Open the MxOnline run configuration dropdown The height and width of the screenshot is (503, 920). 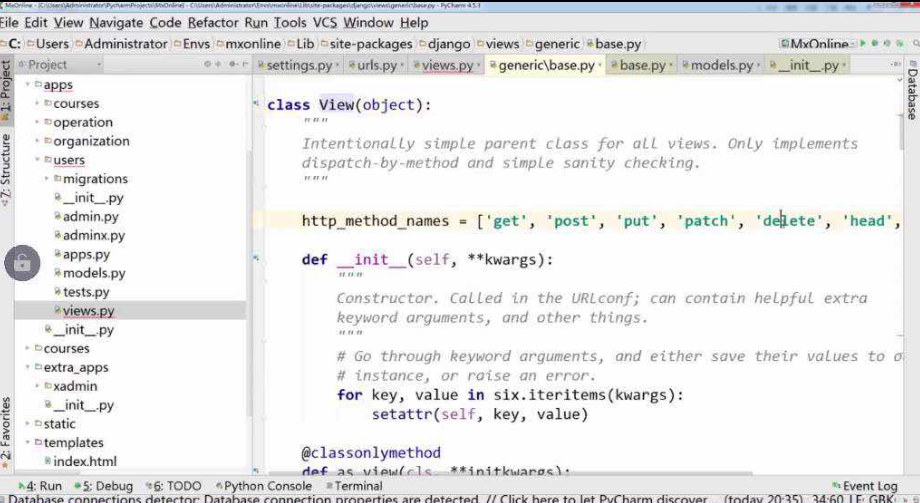(x=817, y=44)
